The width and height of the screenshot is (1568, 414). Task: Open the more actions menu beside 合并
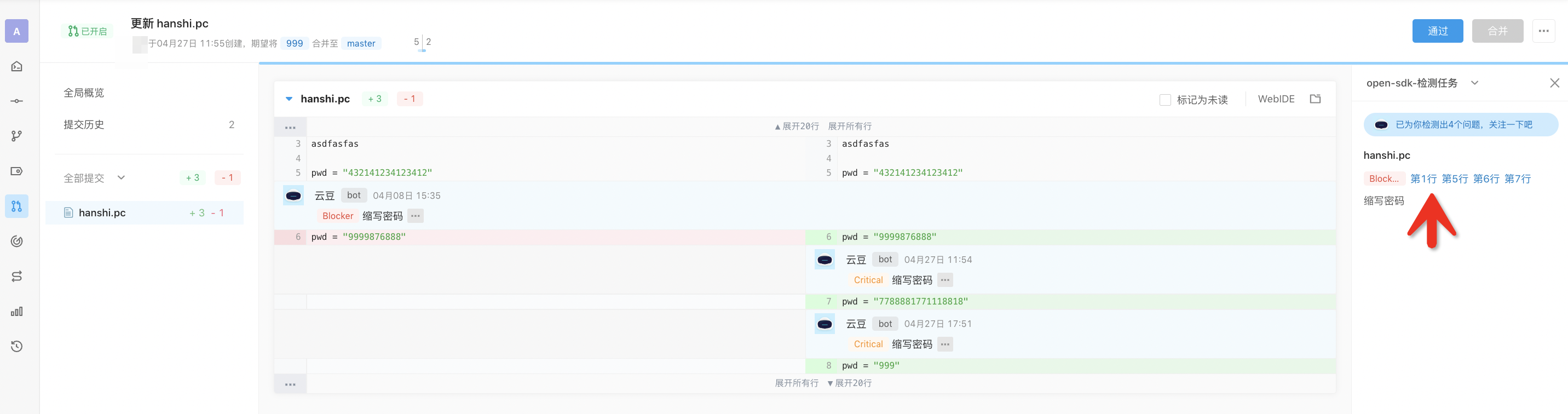click(x=1544, y=31)
